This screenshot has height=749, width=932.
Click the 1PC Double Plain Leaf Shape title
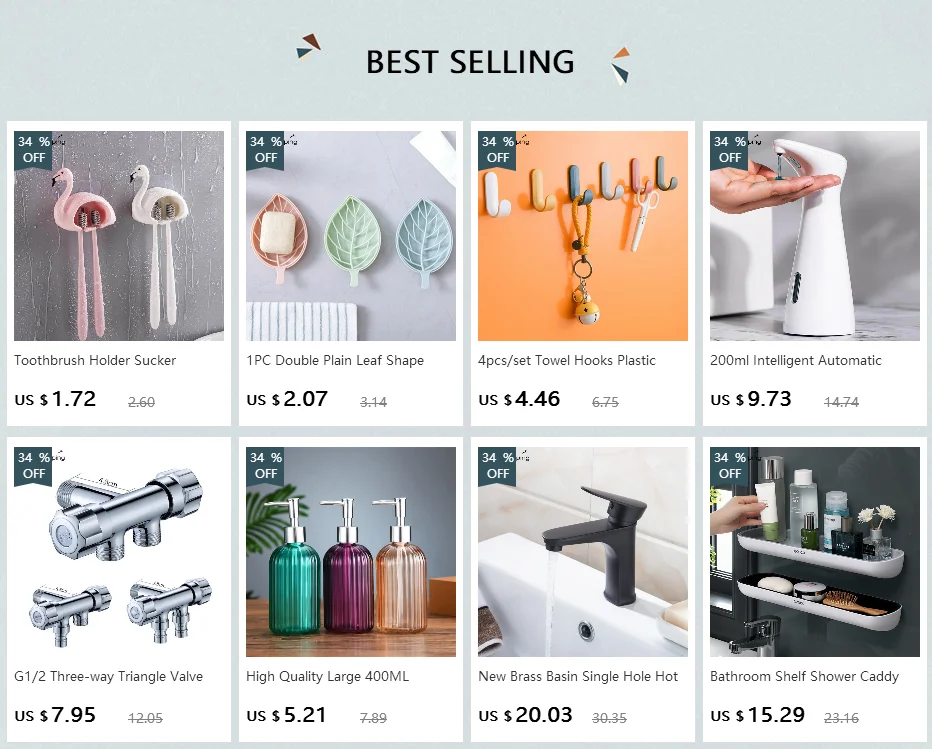click(335, 360)
